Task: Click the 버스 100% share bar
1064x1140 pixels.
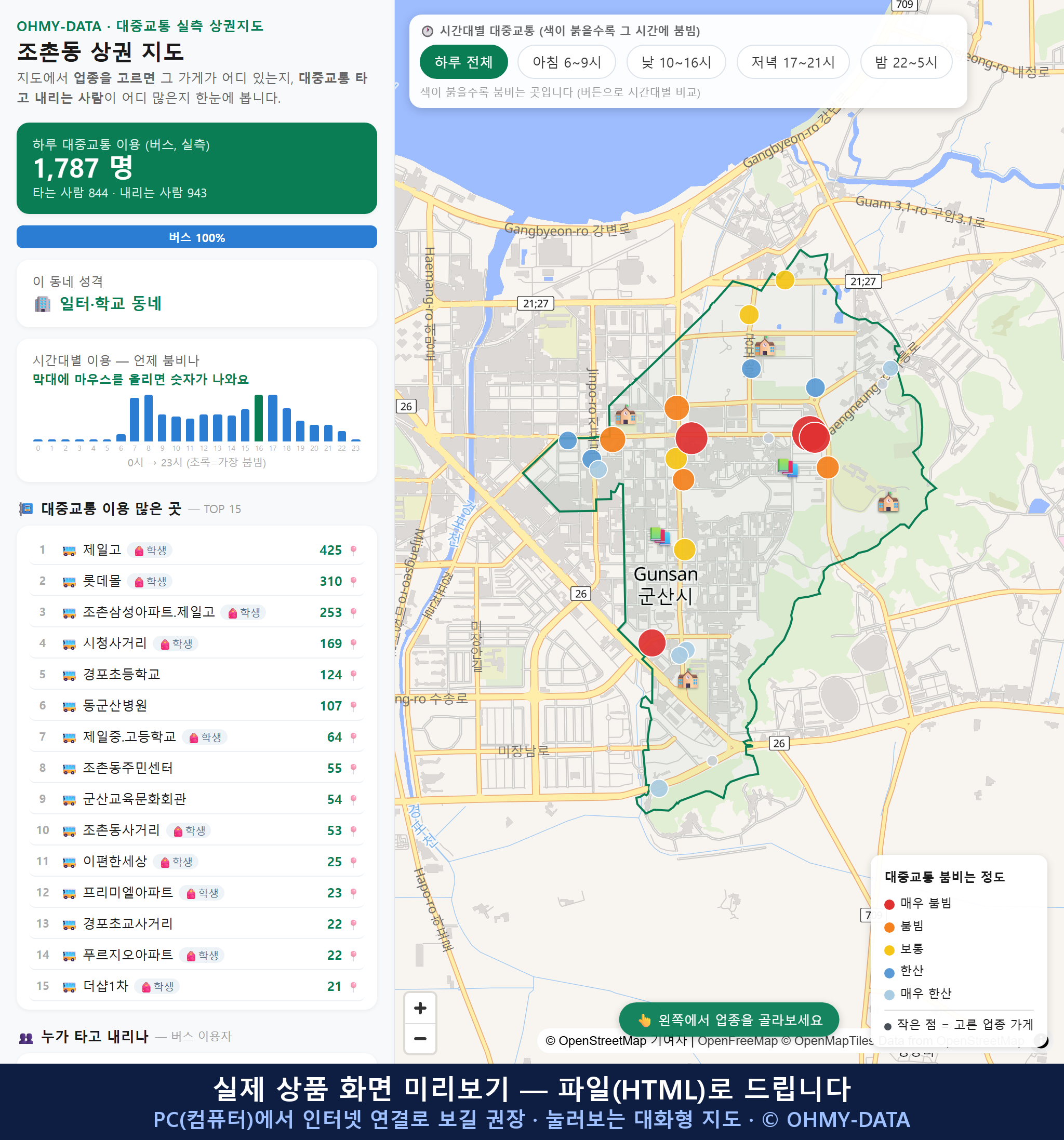Action: [197, 237]
